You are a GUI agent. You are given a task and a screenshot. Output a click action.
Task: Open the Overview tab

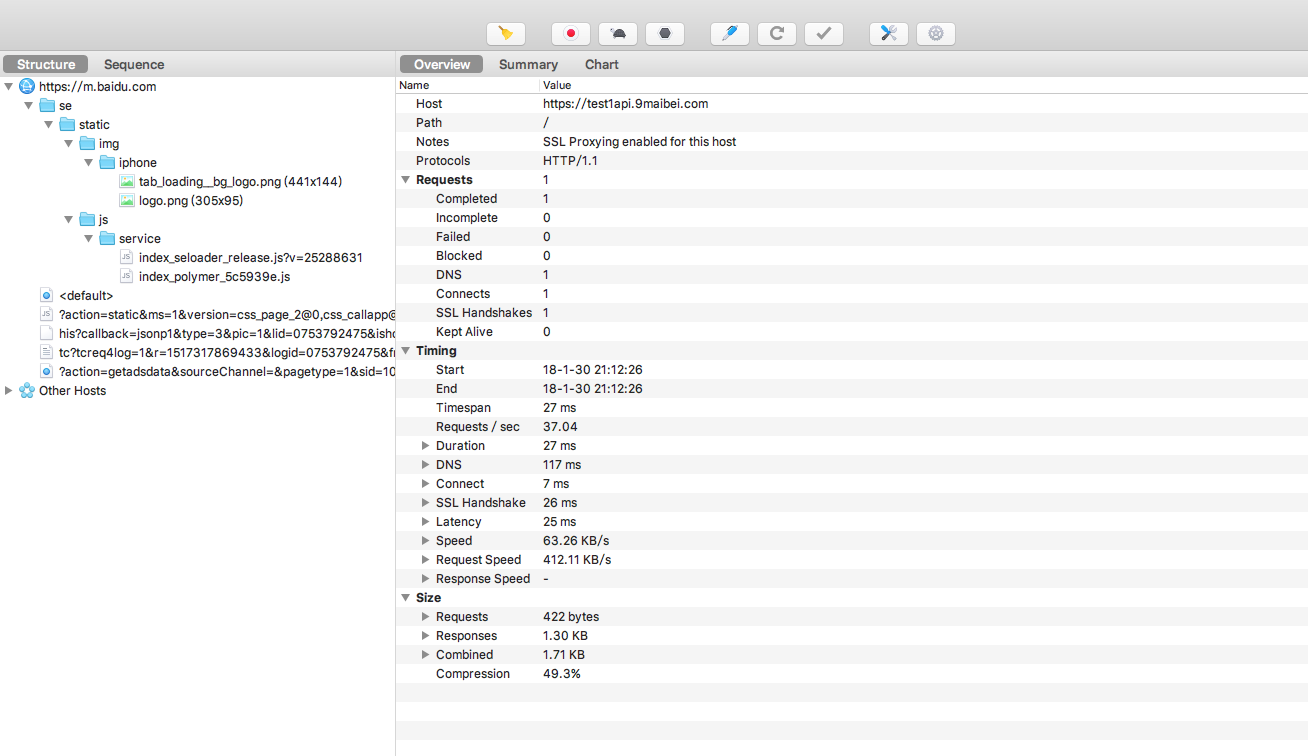pos(442,64)
